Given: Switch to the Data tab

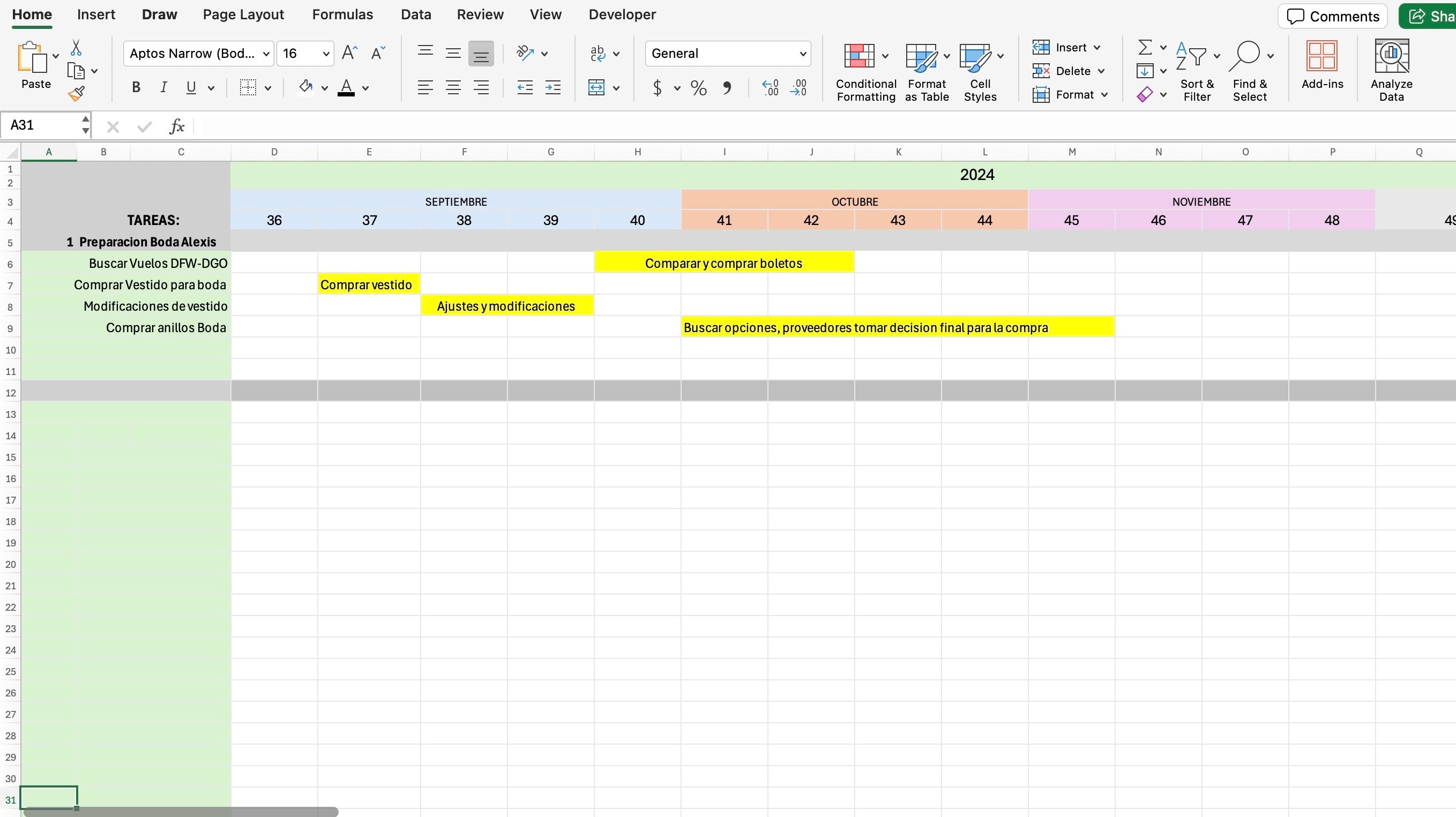Looking at the screenshot, I should click(x=416, y=14).
